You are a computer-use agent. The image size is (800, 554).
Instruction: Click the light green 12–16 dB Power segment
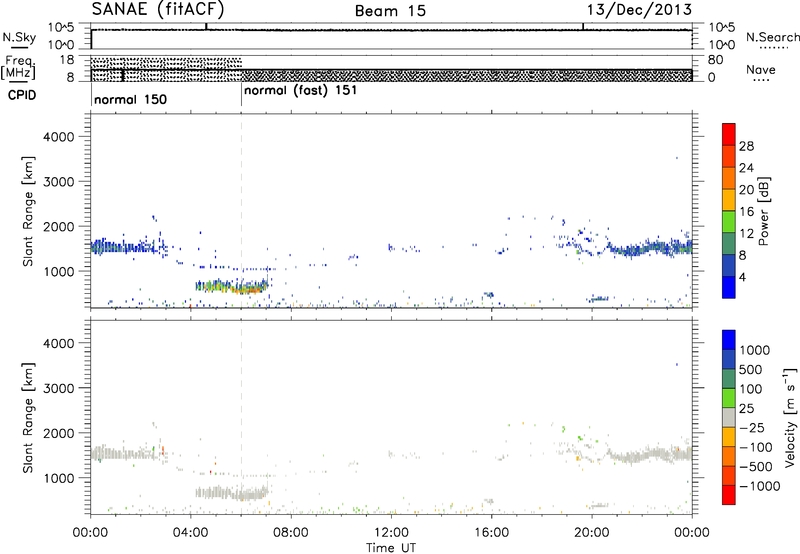point(729,221)
